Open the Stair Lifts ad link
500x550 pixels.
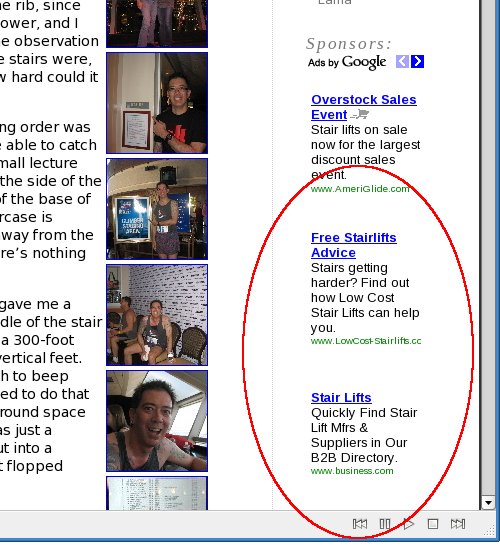pos(341,397)
